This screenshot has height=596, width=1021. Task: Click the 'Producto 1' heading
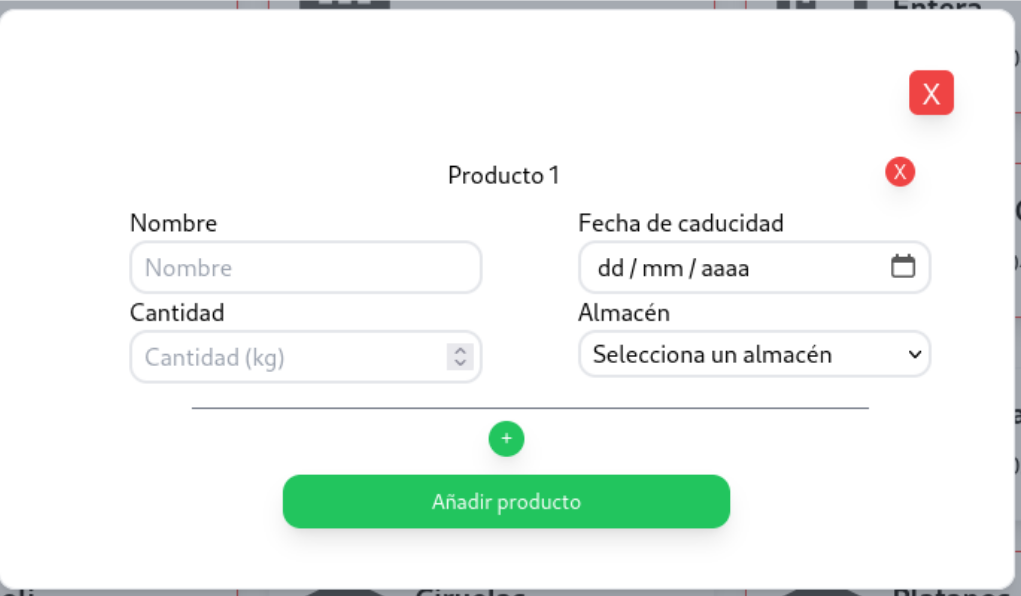[503, 176]
